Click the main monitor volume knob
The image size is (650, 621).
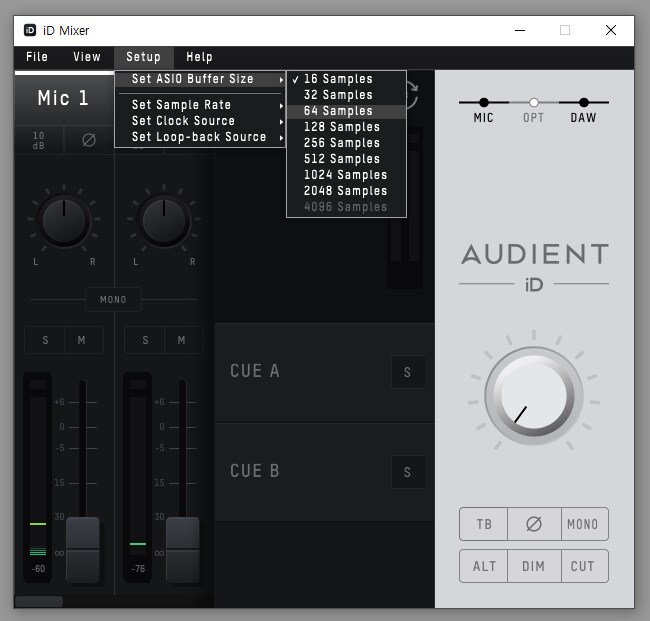[534, 396]
